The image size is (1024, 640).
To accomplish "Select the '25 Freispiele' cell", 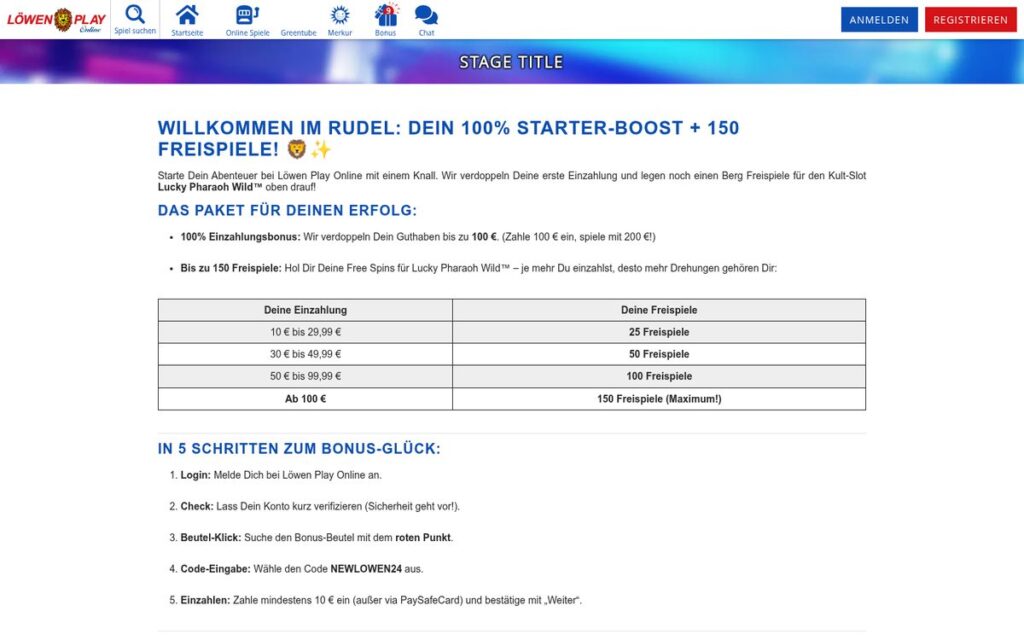I will (659, 332).
